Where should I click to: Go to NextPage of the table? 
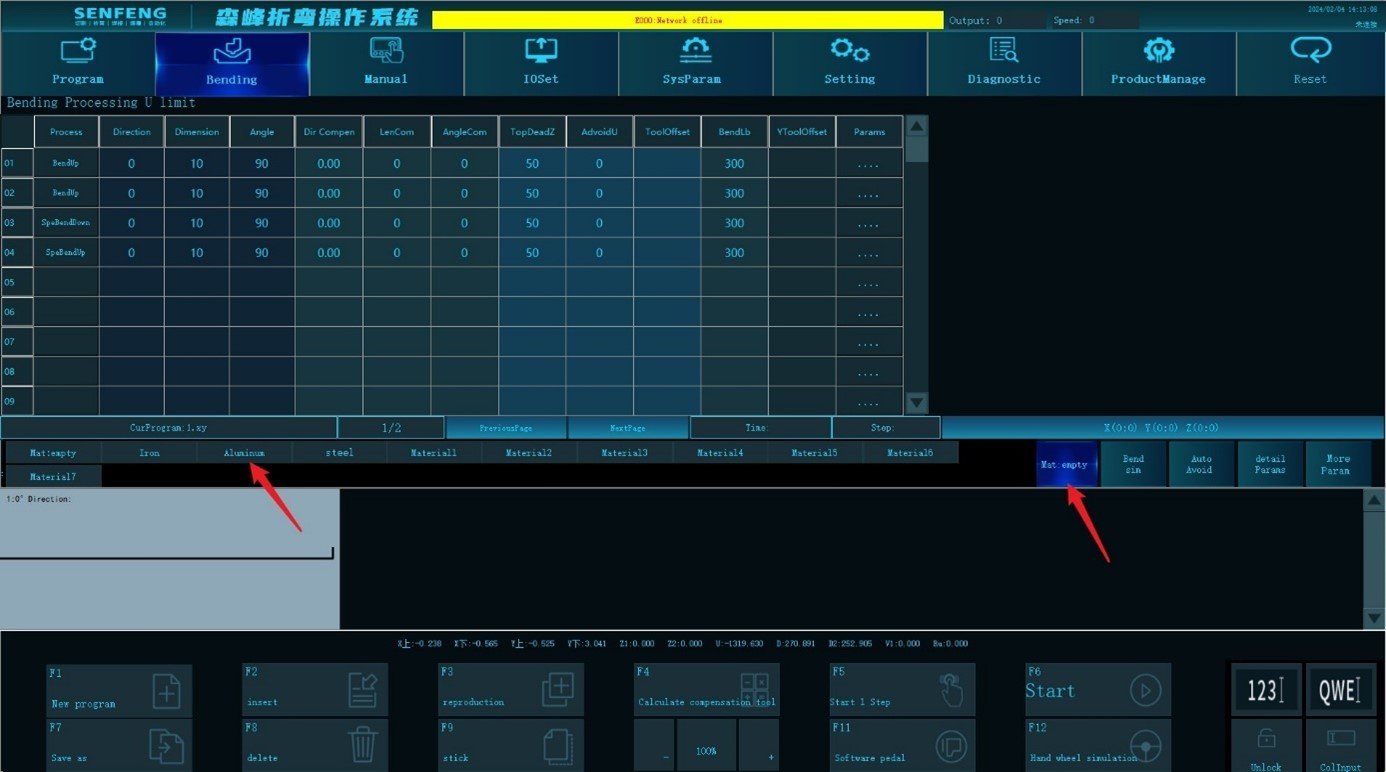point(628,427)
